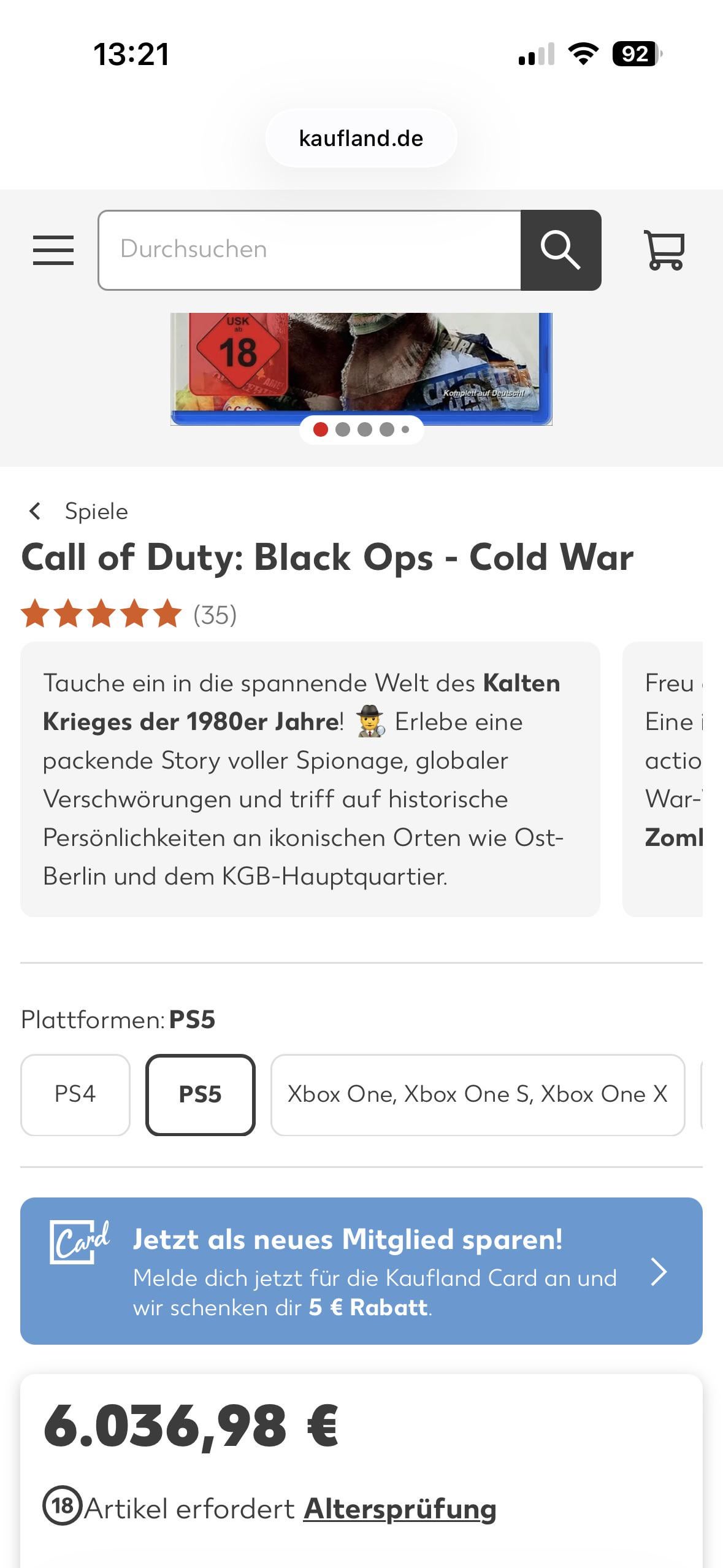This screenshot has height=1568, width=723.
Task: Go to the Spiele category
Action: [96, 511]
